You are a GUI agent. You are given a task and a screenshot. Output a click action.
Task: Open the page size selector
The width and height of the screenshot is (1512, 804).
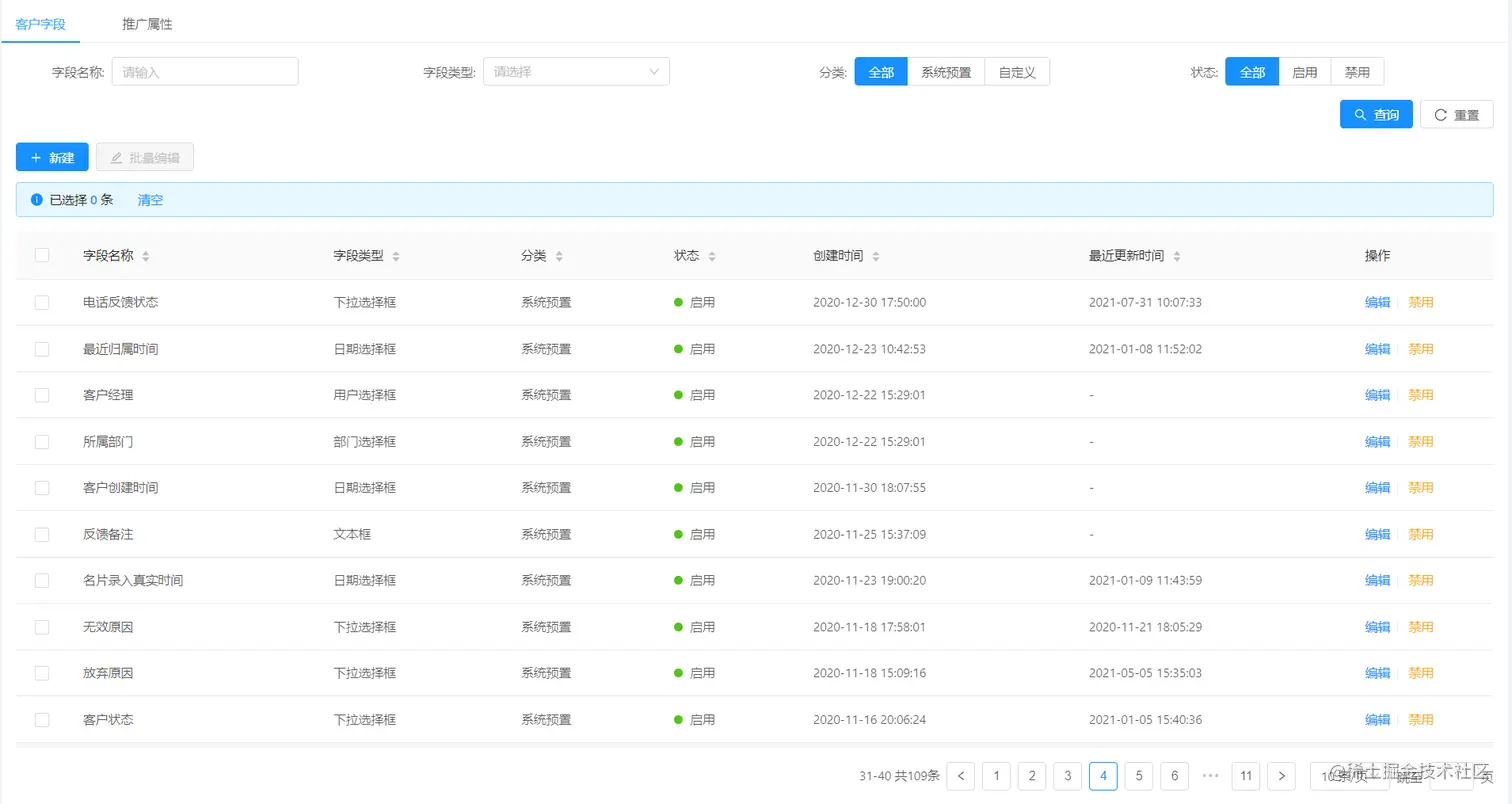coord(1350,775)
